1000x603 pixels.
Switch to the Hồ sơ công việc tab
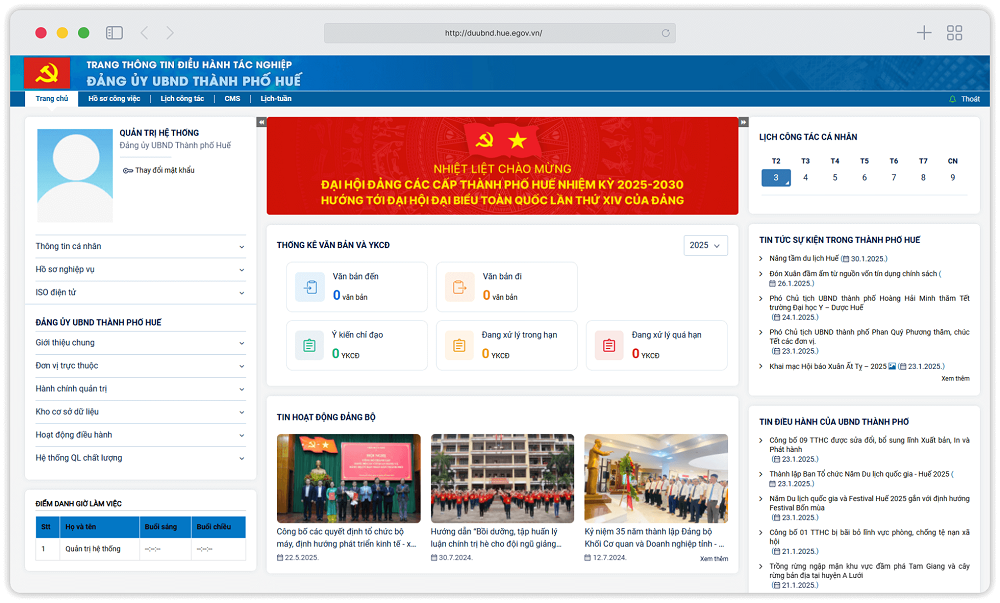tap(114, 99)
